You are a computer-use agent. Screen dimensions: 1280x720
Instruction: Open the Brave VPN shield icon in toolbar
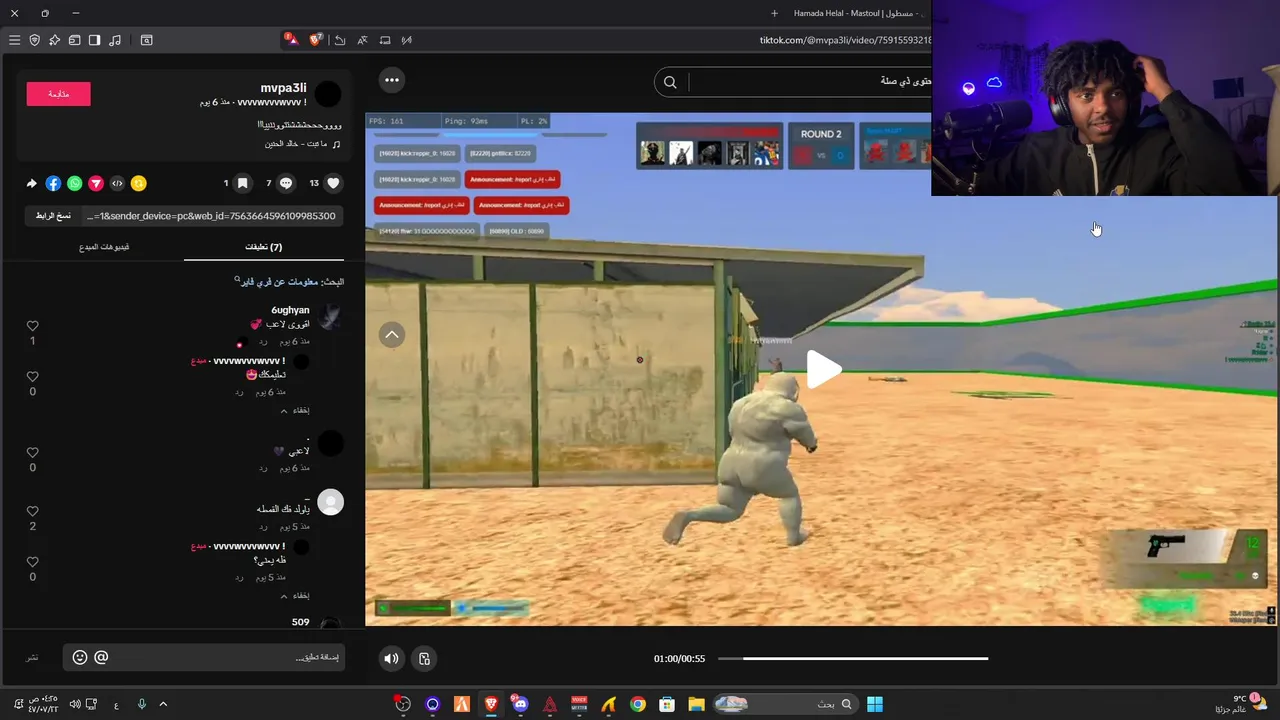coord(34,40)
